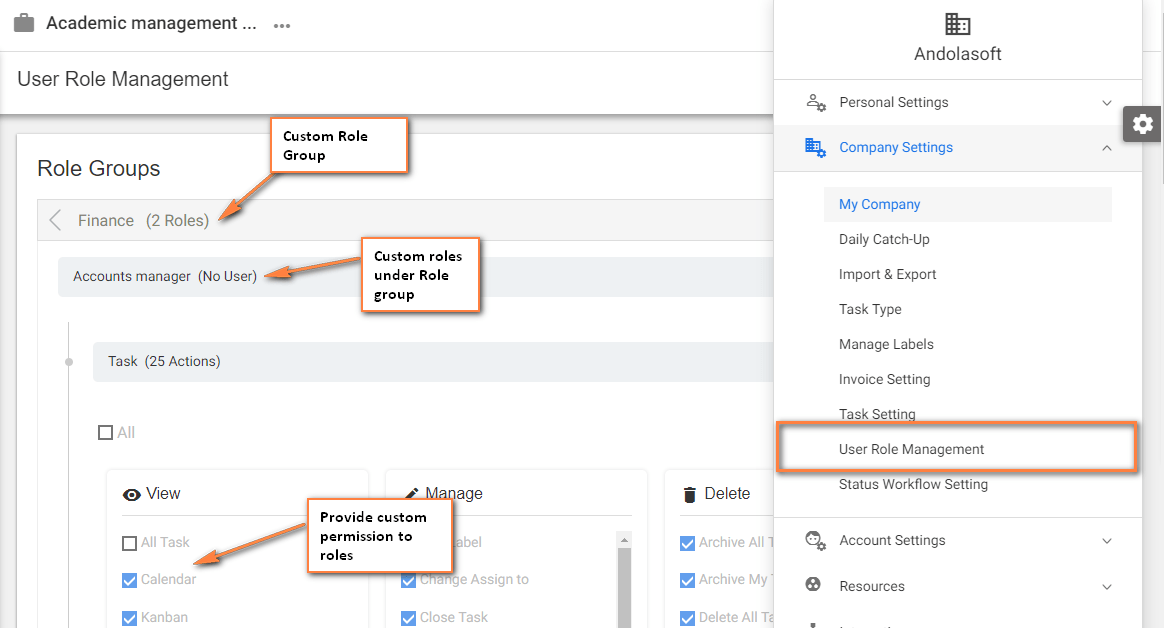Click Account Settings label

pyautogui.click(x=892, y=540)
